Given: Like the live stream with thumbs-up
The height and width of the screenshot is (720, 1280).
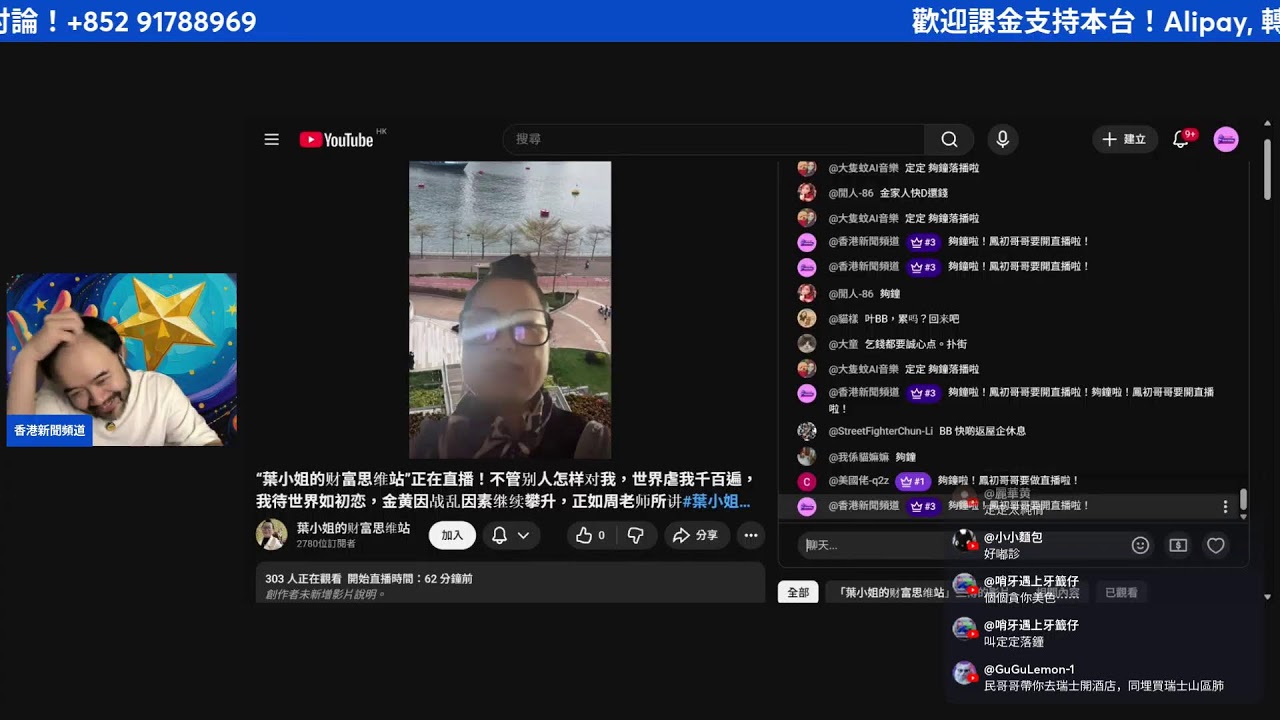Looking at the screenshot, I should click(x=590, y=536).
